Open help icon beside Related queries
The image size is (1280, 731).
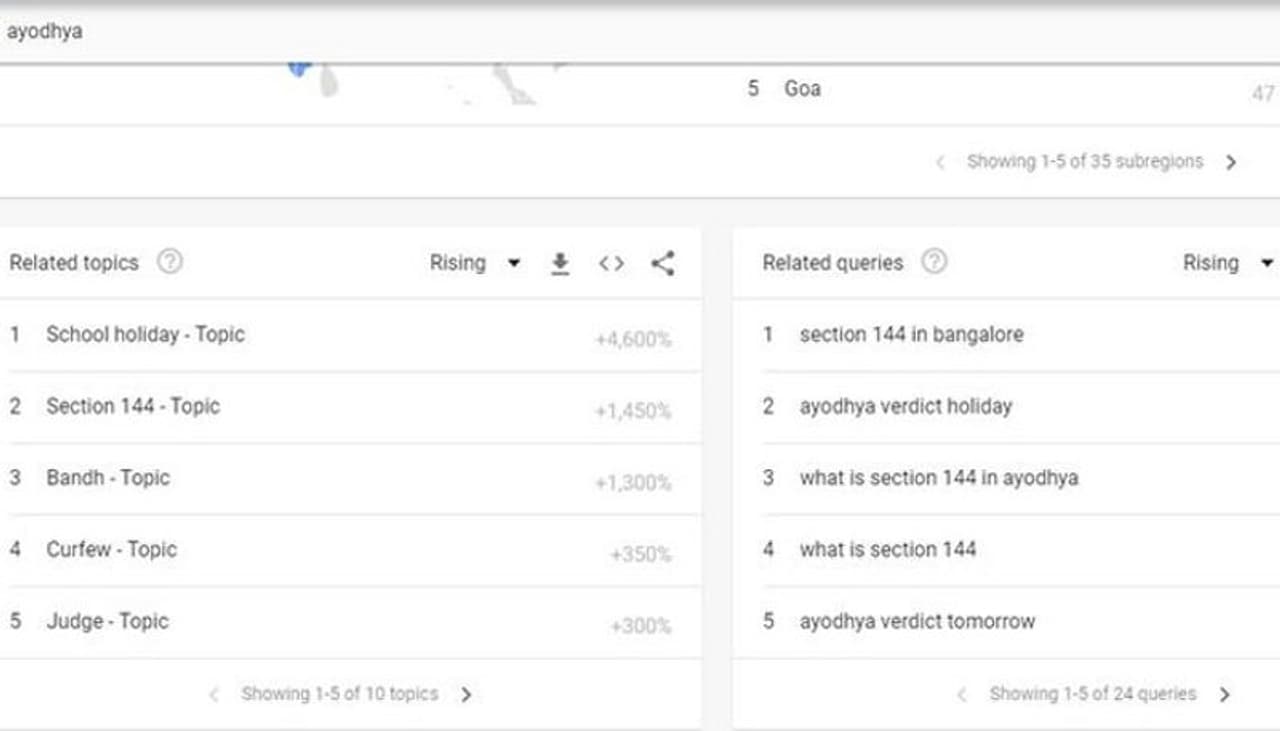coord(933,262)
